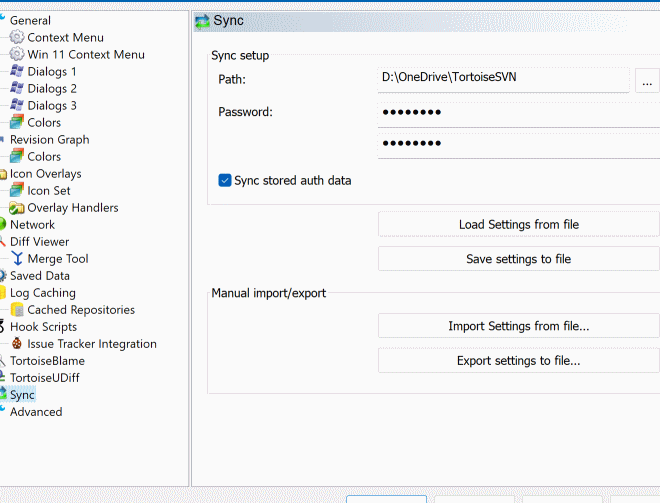Click Import Settings from file button
The height and width of the screenshot is (503, 660).
point(518,326)
